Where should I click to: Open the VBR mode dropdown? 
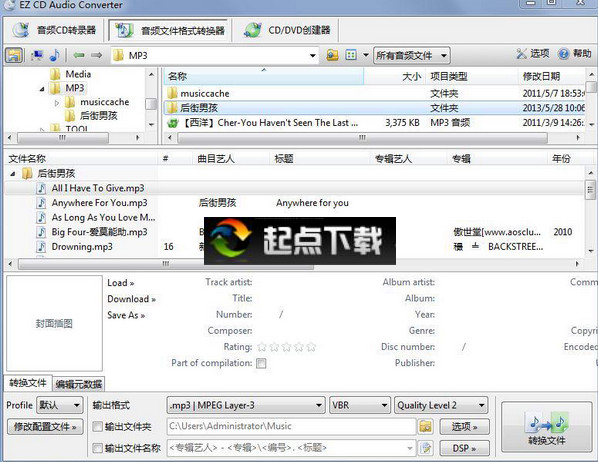tap(360, 405)
